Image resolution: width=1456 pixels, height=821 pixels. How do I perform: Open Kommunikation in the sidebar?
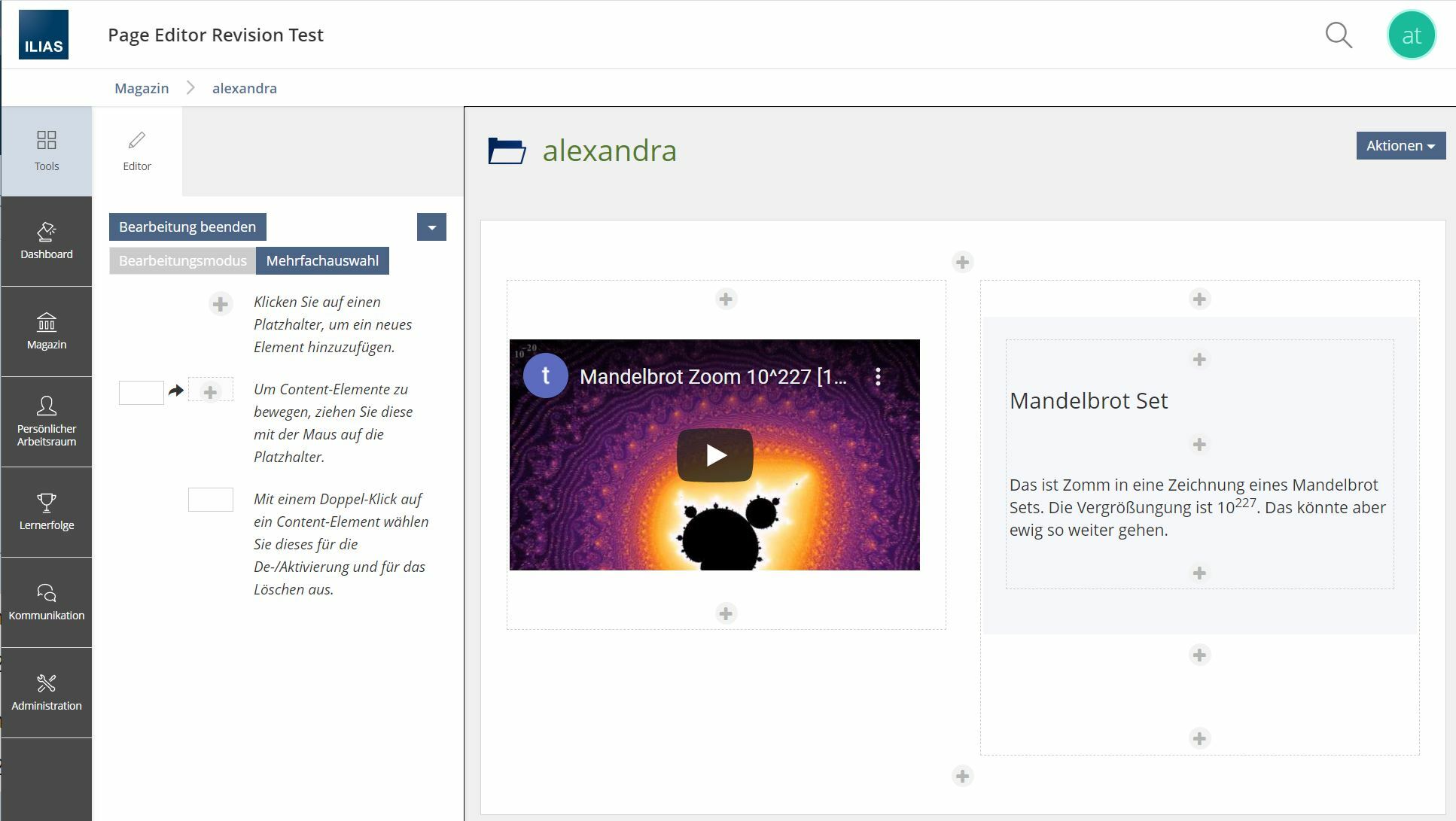point(46,602)
